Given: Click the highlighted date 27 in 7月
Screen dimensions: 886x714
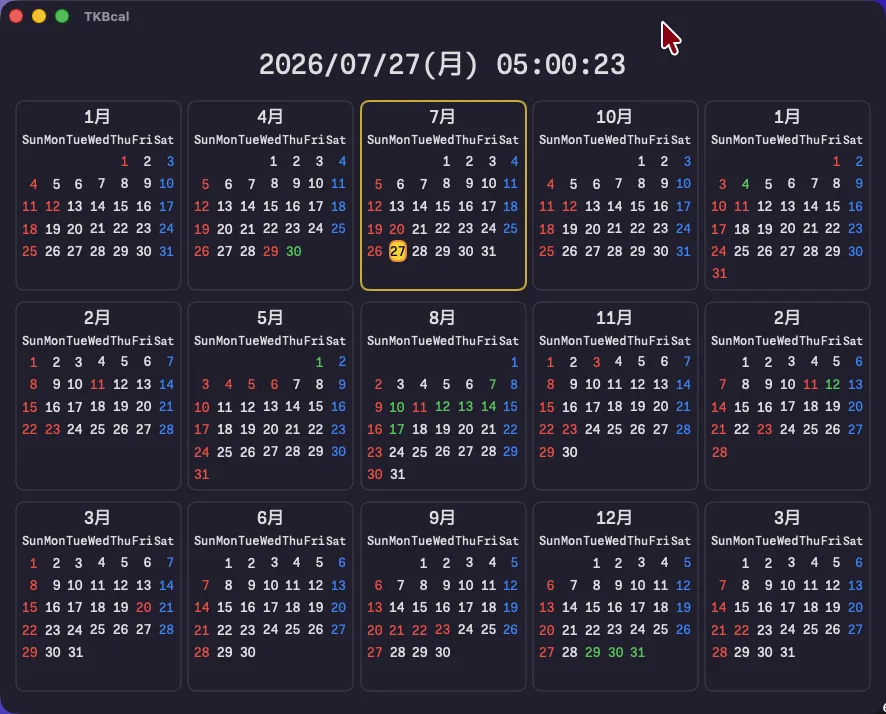Looking at the screenshot, I should pos(398,251).
